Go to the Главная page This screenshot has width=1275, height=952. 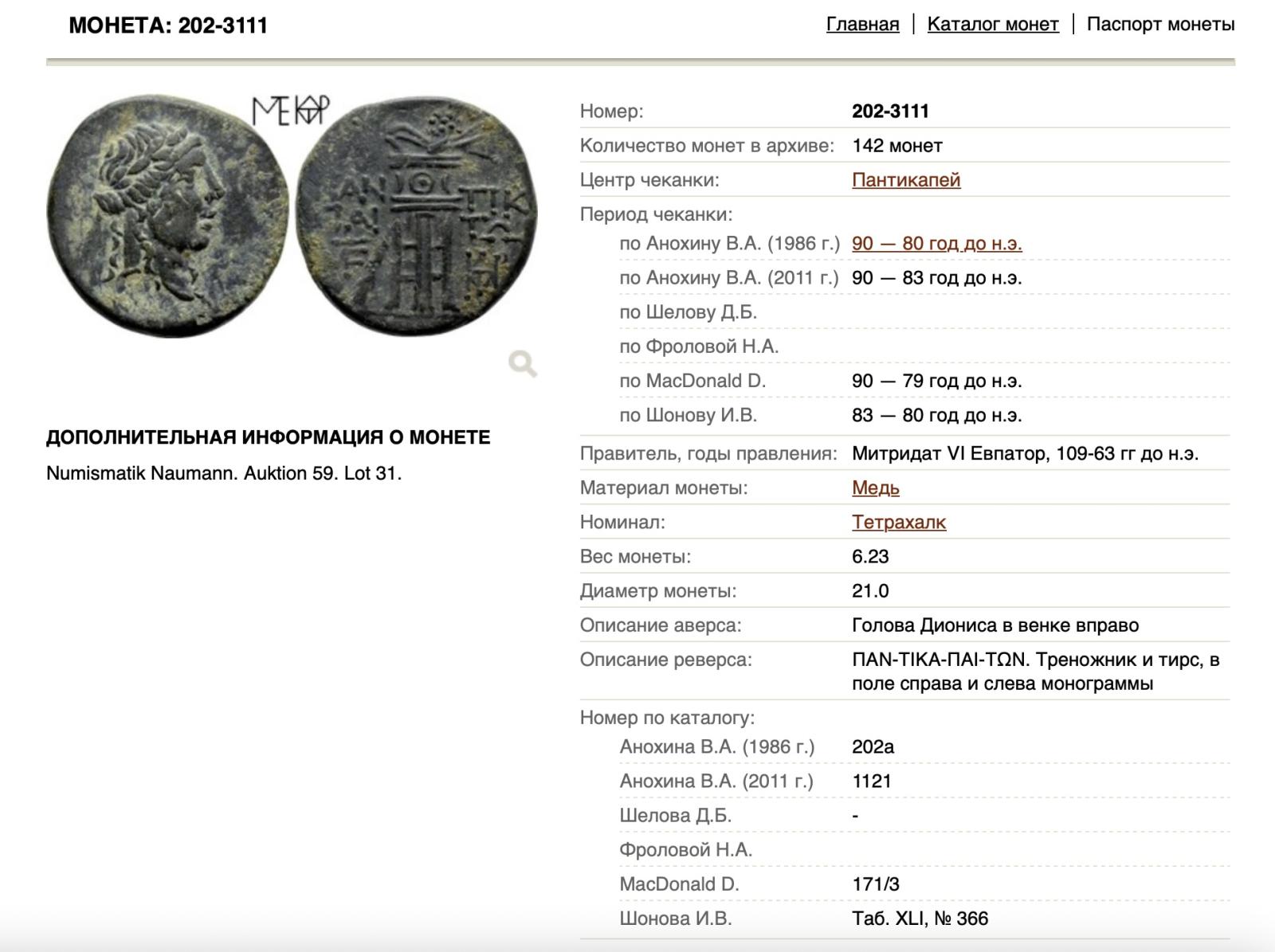tap(862, 24)
